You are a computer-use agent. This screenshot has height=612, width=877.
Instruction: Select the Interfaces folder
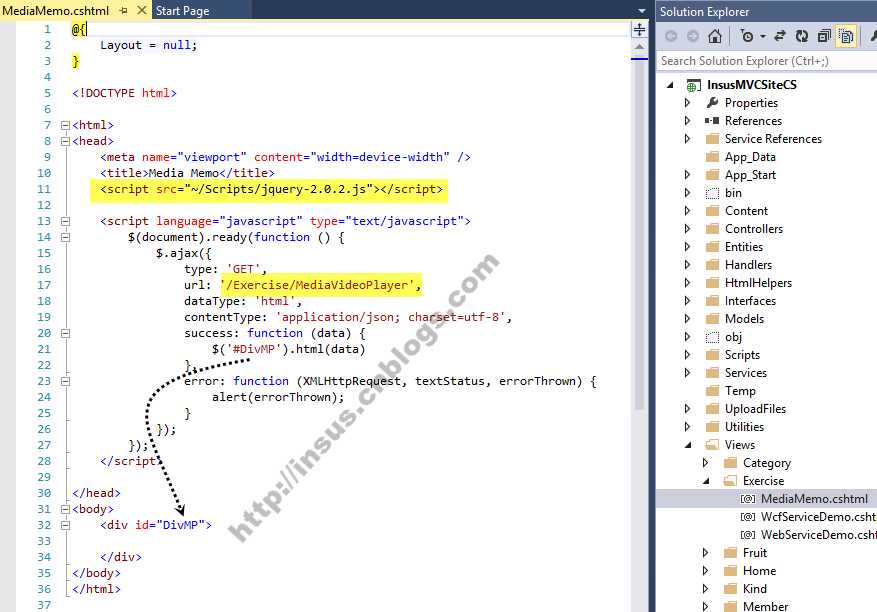pyautogui.click(x=750, y=300)
